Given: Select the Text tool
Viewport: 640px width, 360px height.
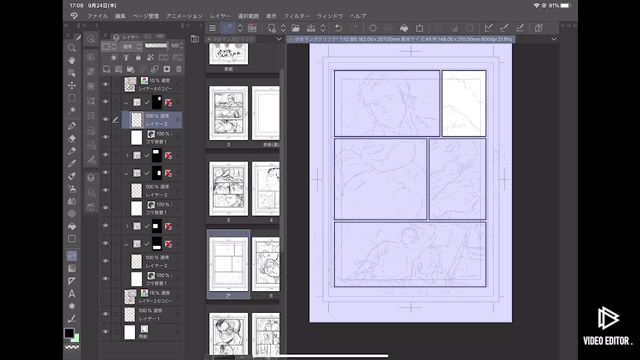Looking at the screenshot, I should click(x=72, y=293).
